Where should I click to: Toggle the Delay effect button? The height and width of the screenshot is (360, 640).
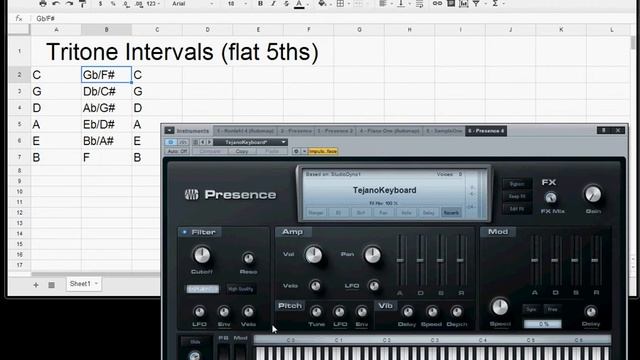[x=428, y=213]
